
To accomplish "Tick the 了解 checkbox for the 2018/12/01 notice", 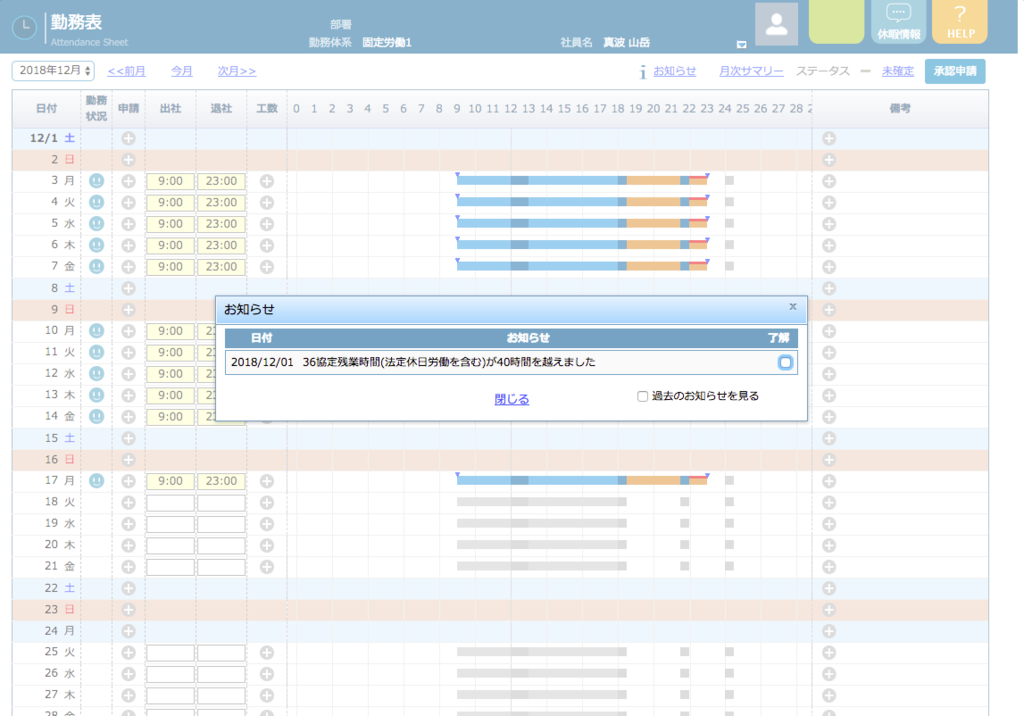I will pyautogui.click(x=786, y=363).
